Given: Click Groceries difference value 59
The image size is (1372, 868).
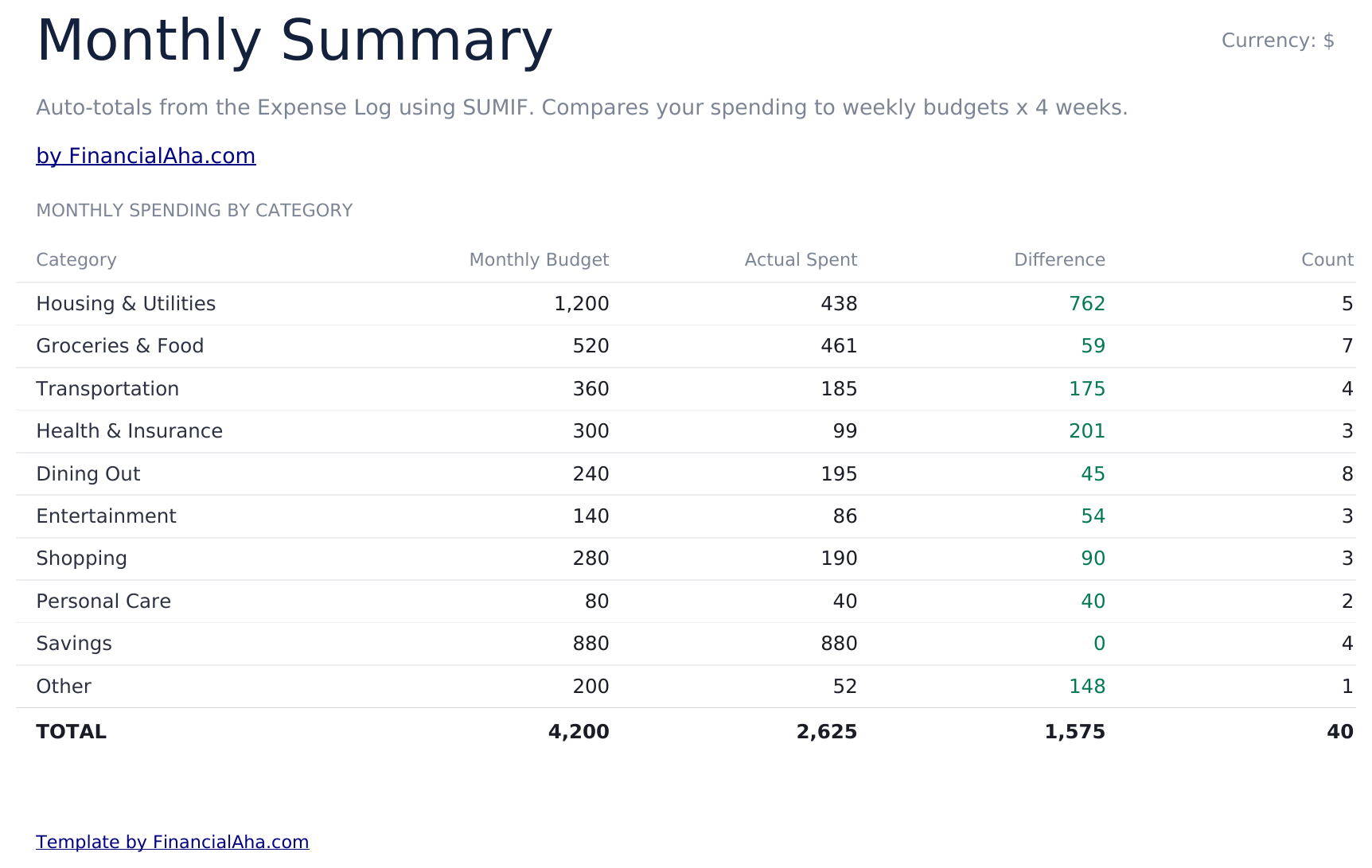Looking at the screenshot, I should tap(1093, 346).
